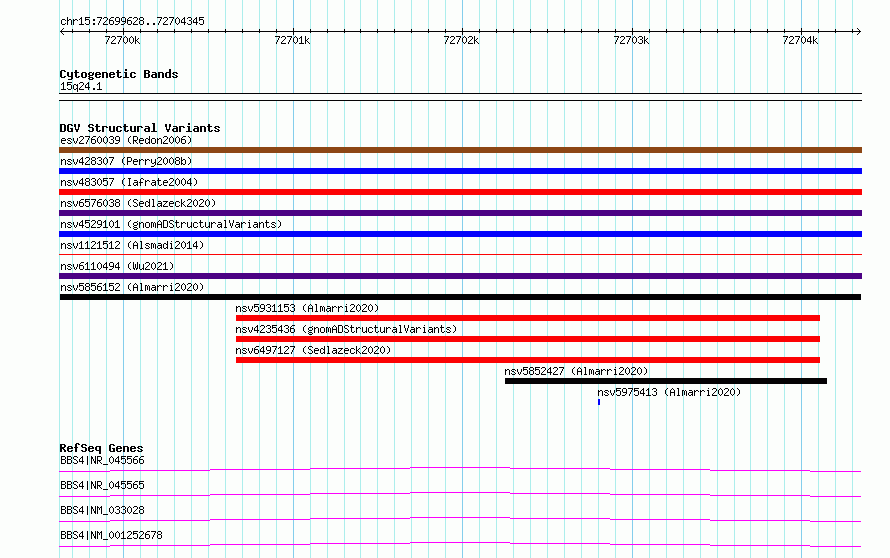
Task: Click the red nsv483057 variant bar
Action: [460, 192]
